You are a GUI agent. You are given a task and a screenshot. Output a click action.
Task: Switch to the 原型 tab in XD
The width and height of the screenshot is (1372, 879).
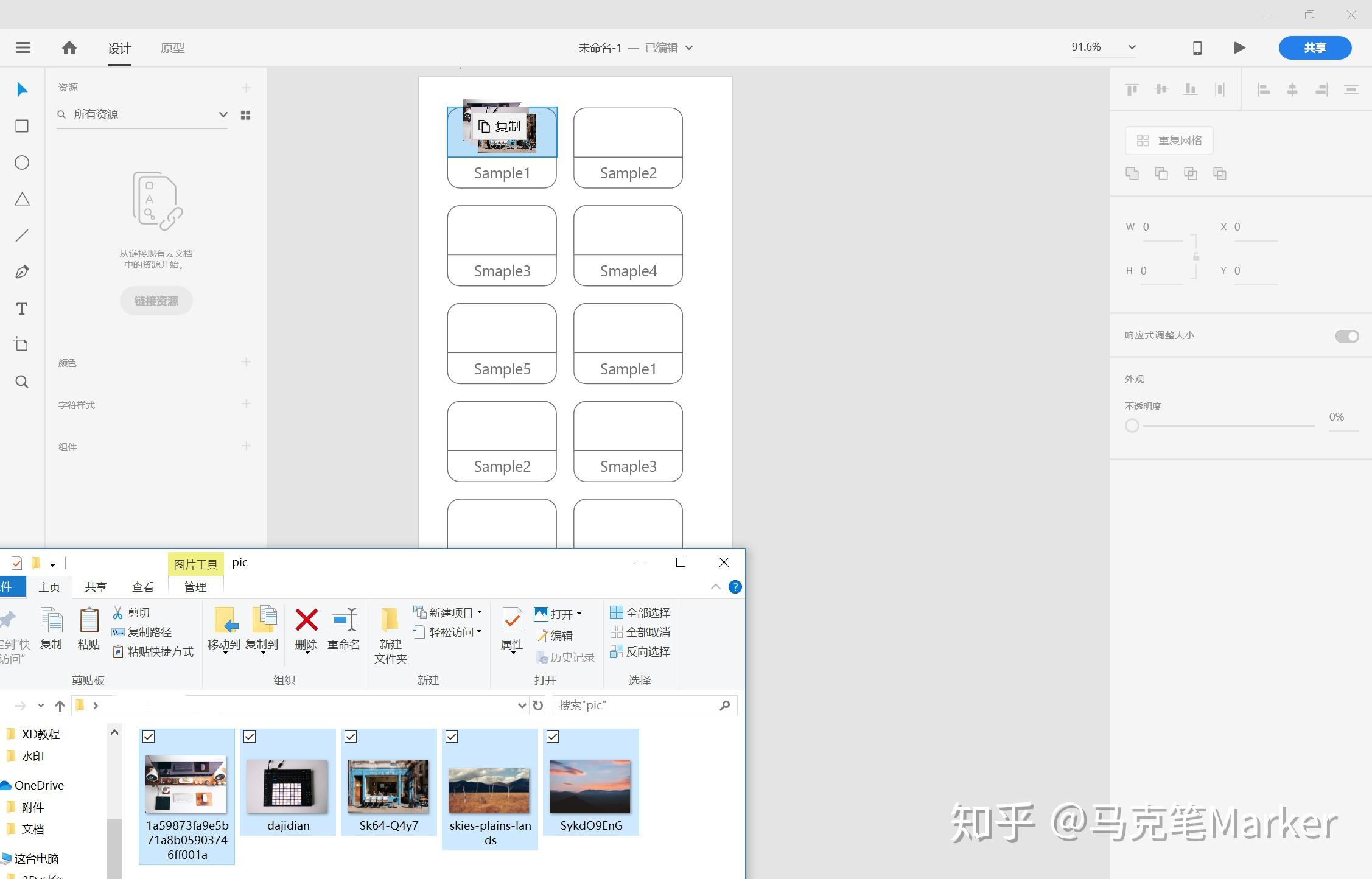(172, 47)
